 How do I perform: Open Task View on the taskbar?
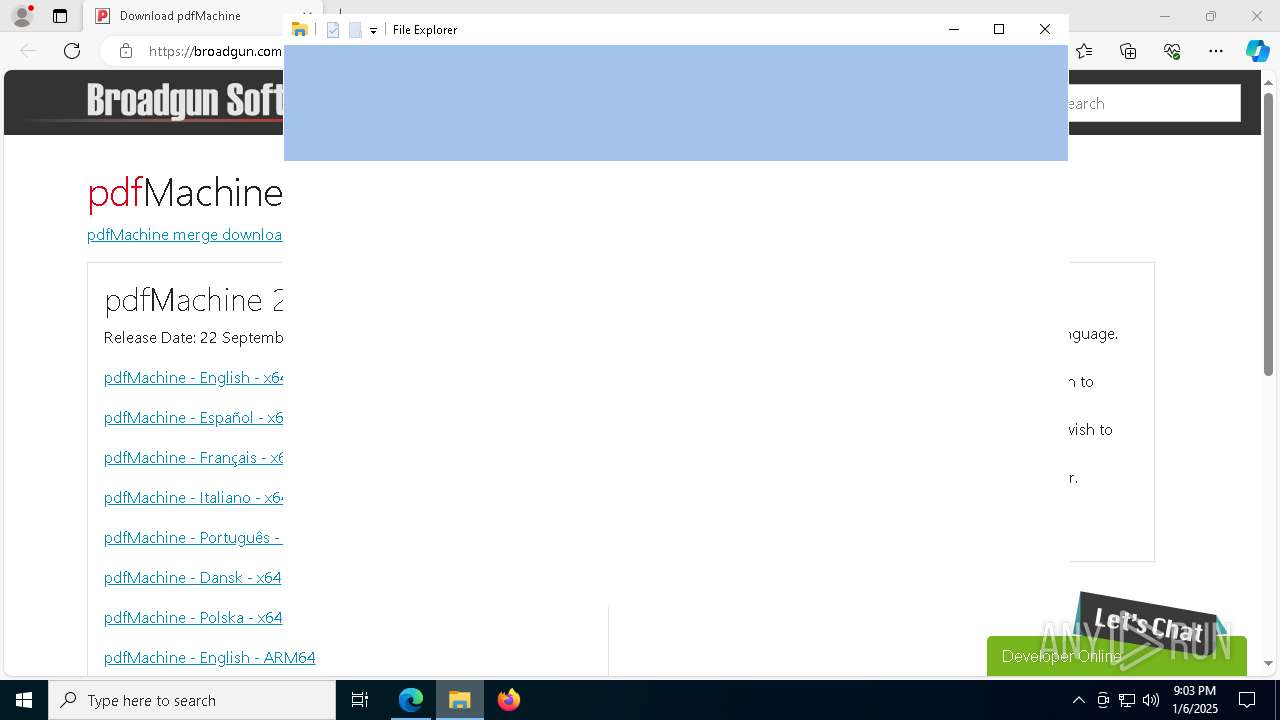point(360,700)
